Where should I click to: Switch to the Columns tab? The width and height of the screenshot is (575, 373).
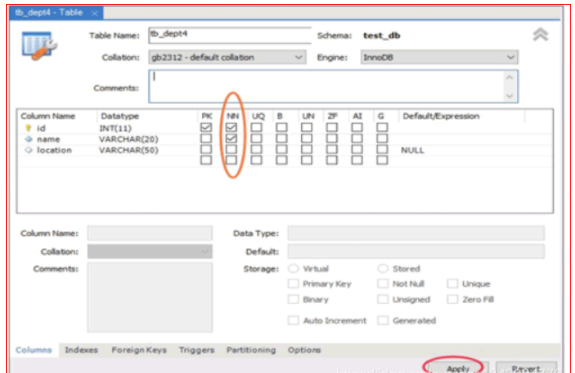pos(34,350)
